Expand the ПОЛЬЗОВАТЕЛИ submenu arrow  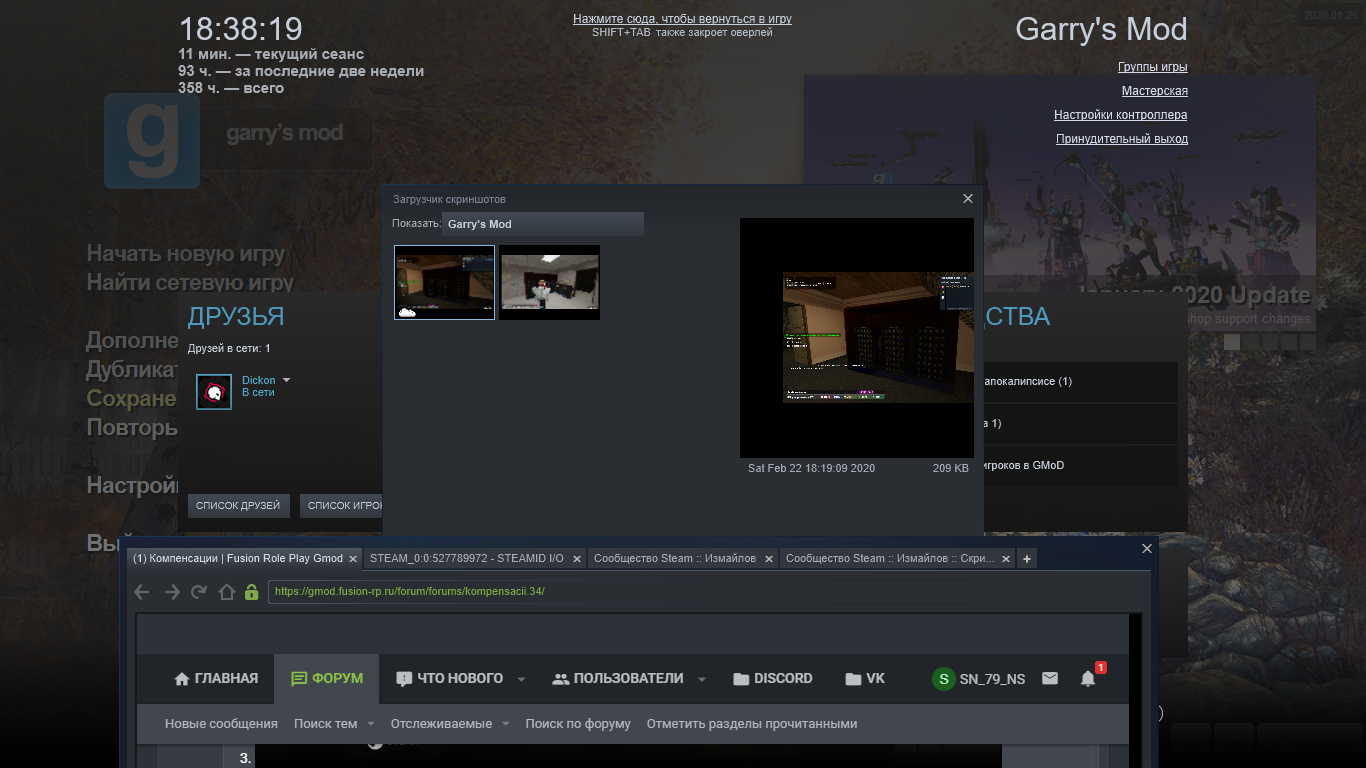coord(702,679)
